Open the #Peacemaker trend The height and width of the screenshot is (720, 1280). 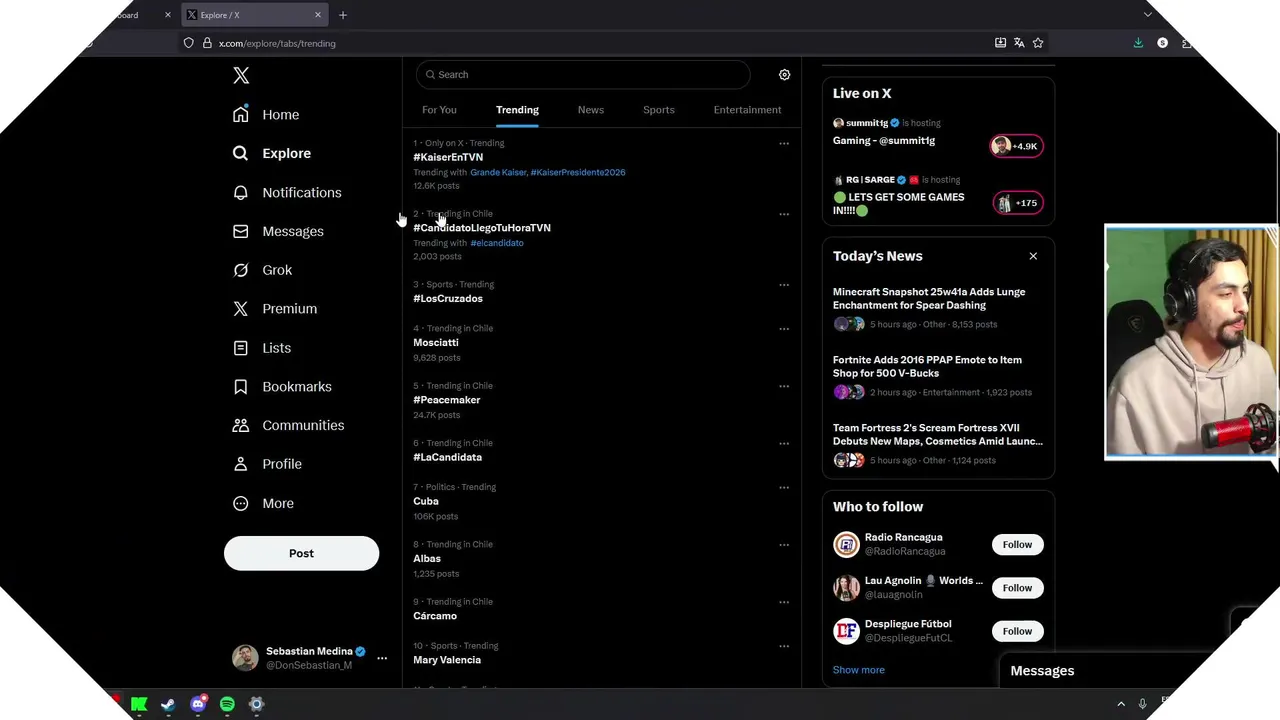point(447,400)
